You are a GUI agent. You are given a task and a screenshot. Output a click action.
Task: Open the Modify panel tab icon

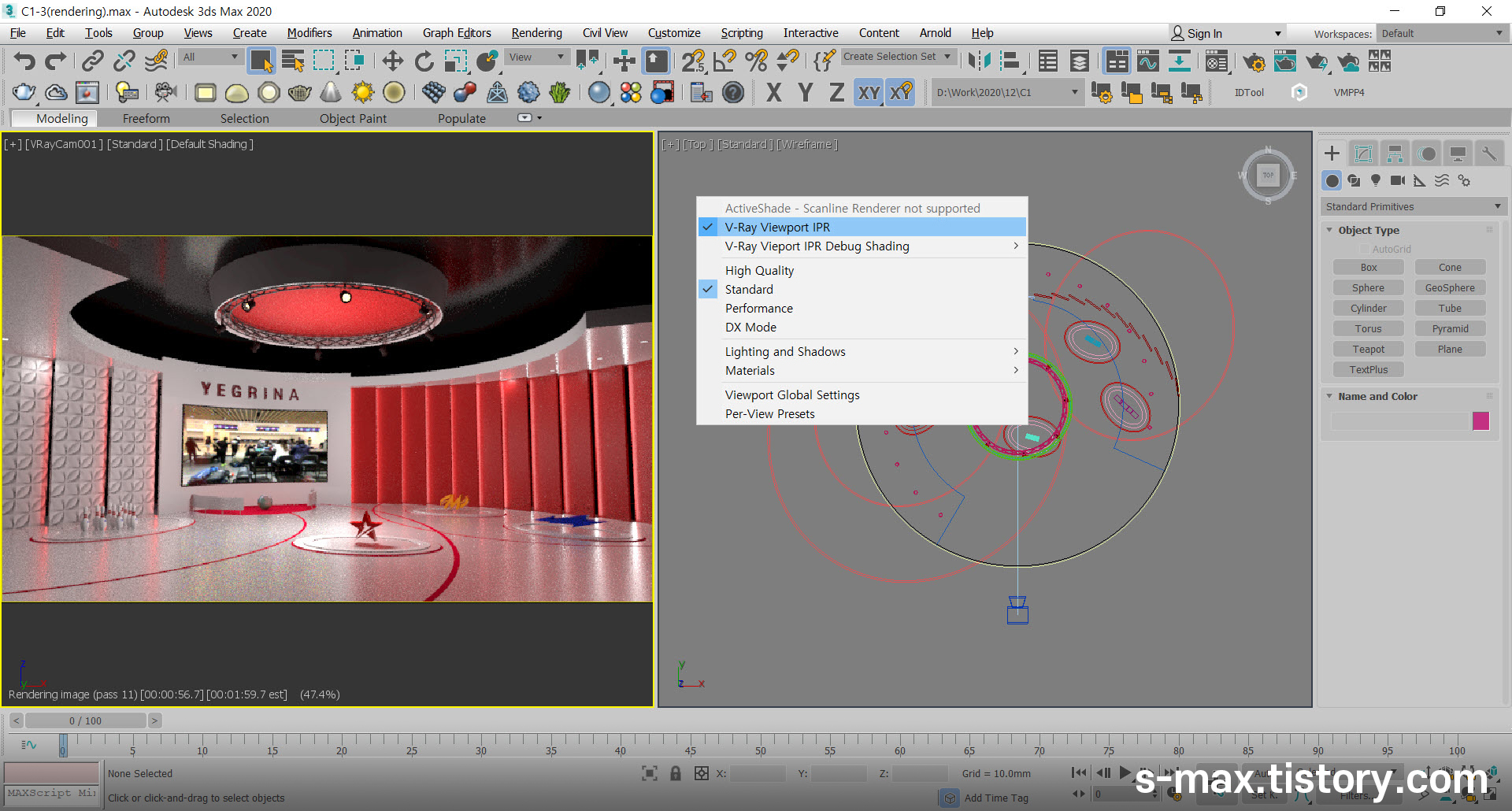point(1363,154)
